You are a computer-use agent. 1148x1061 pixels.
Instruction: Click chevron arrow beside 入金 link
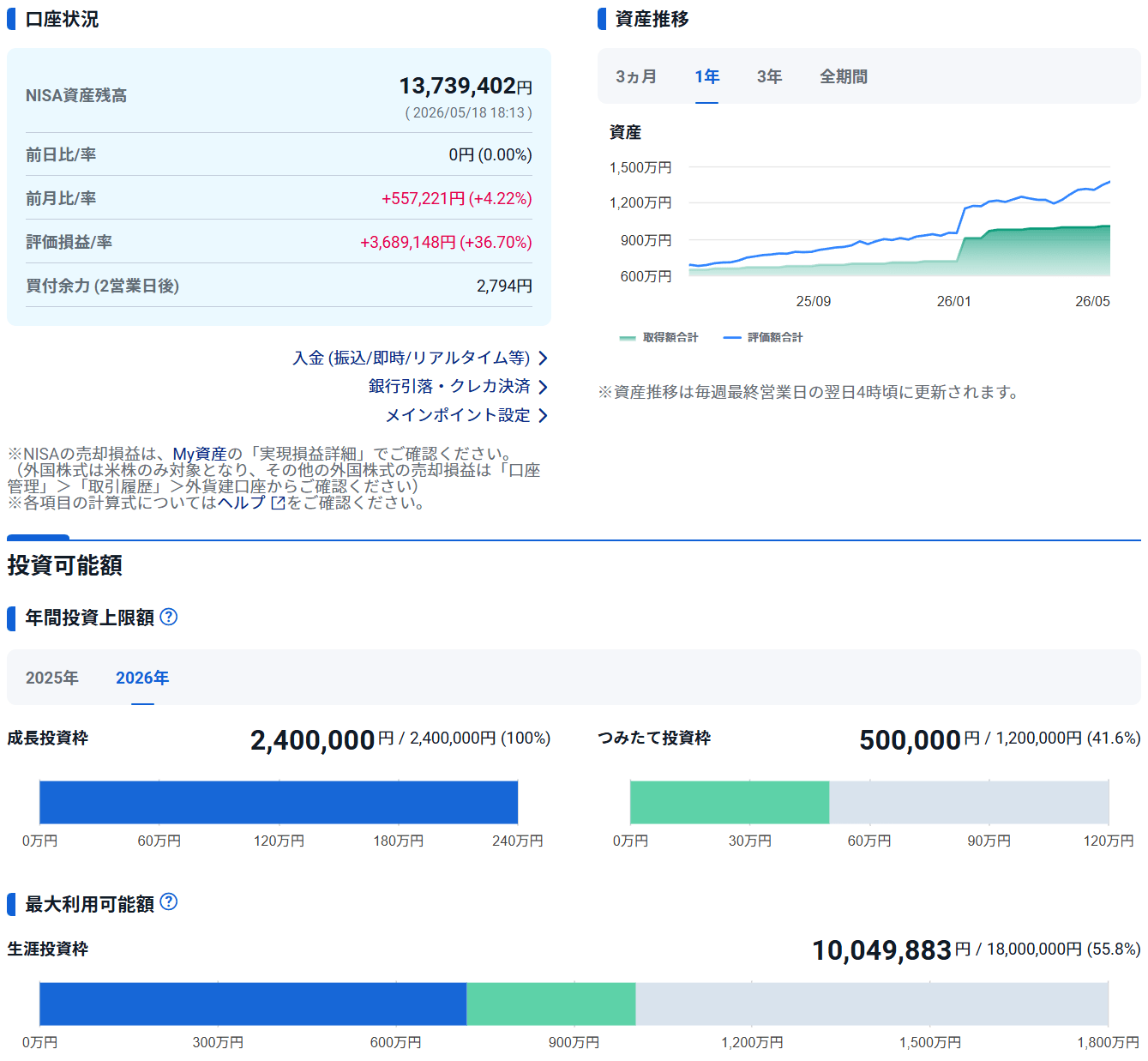543,359
